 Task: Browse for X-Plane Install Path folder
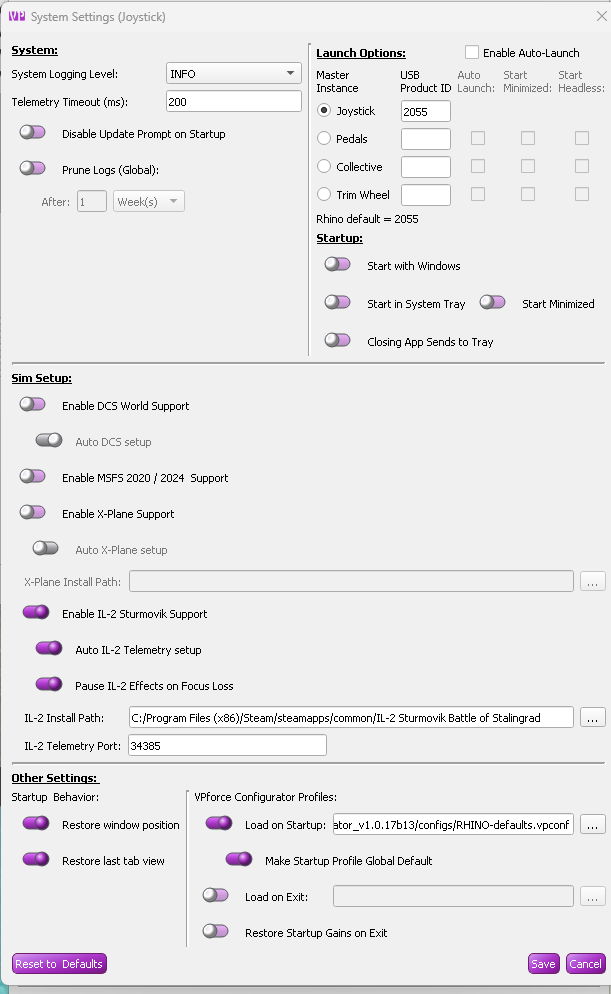pyautogui.click(x=593, y=581)
